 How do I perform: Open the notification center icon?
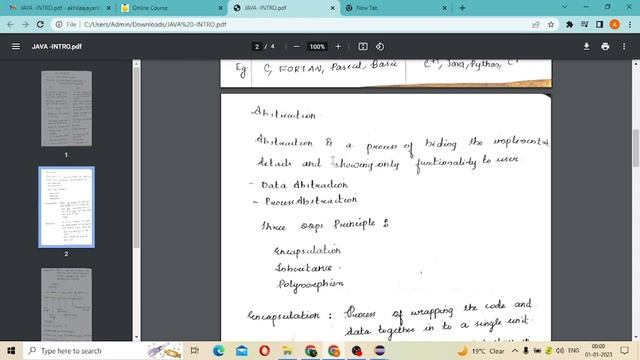click(x=624, y=351)
